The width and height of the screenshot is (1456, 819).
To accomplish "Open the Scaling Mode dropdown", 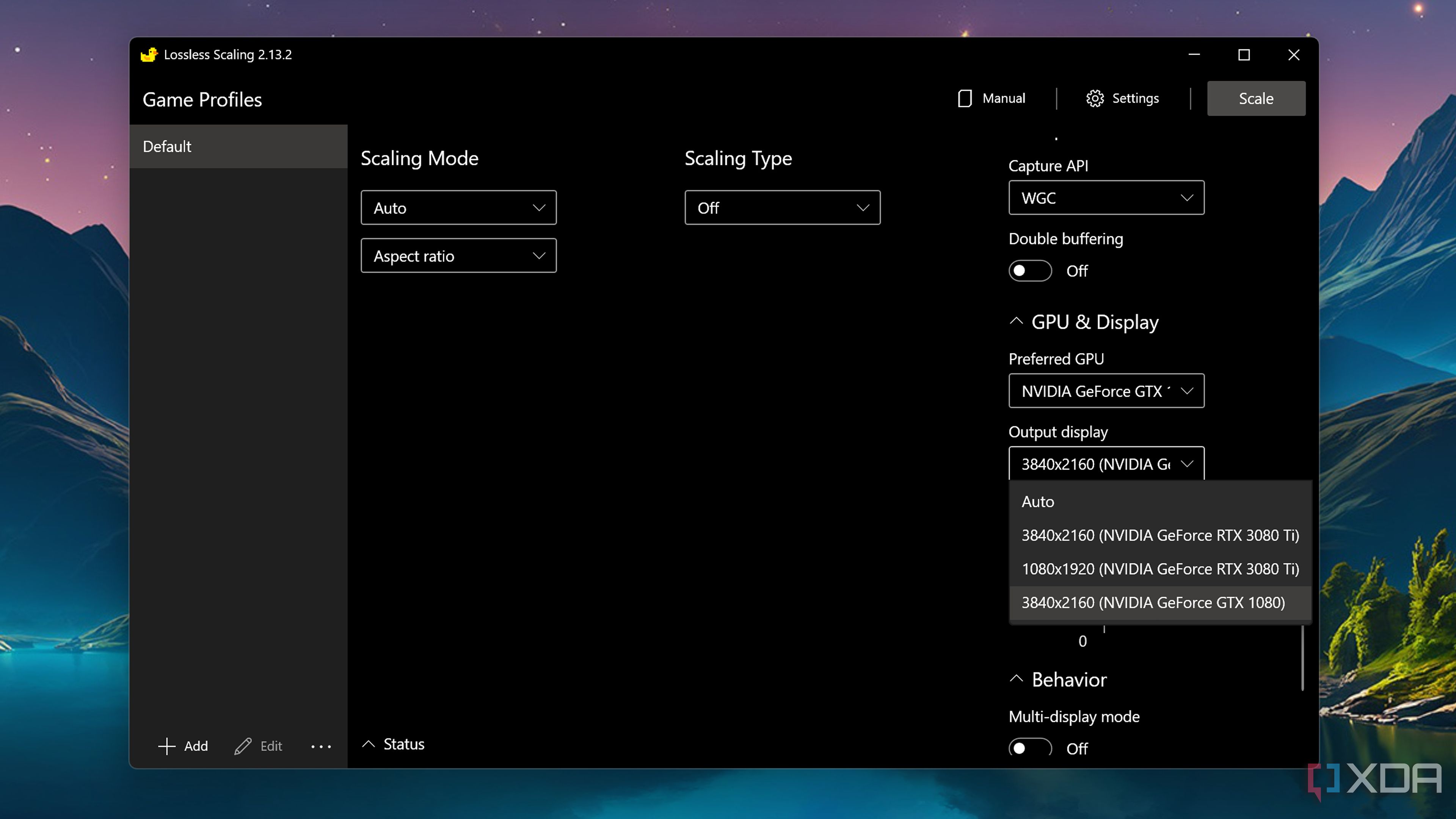I will 458,207.
